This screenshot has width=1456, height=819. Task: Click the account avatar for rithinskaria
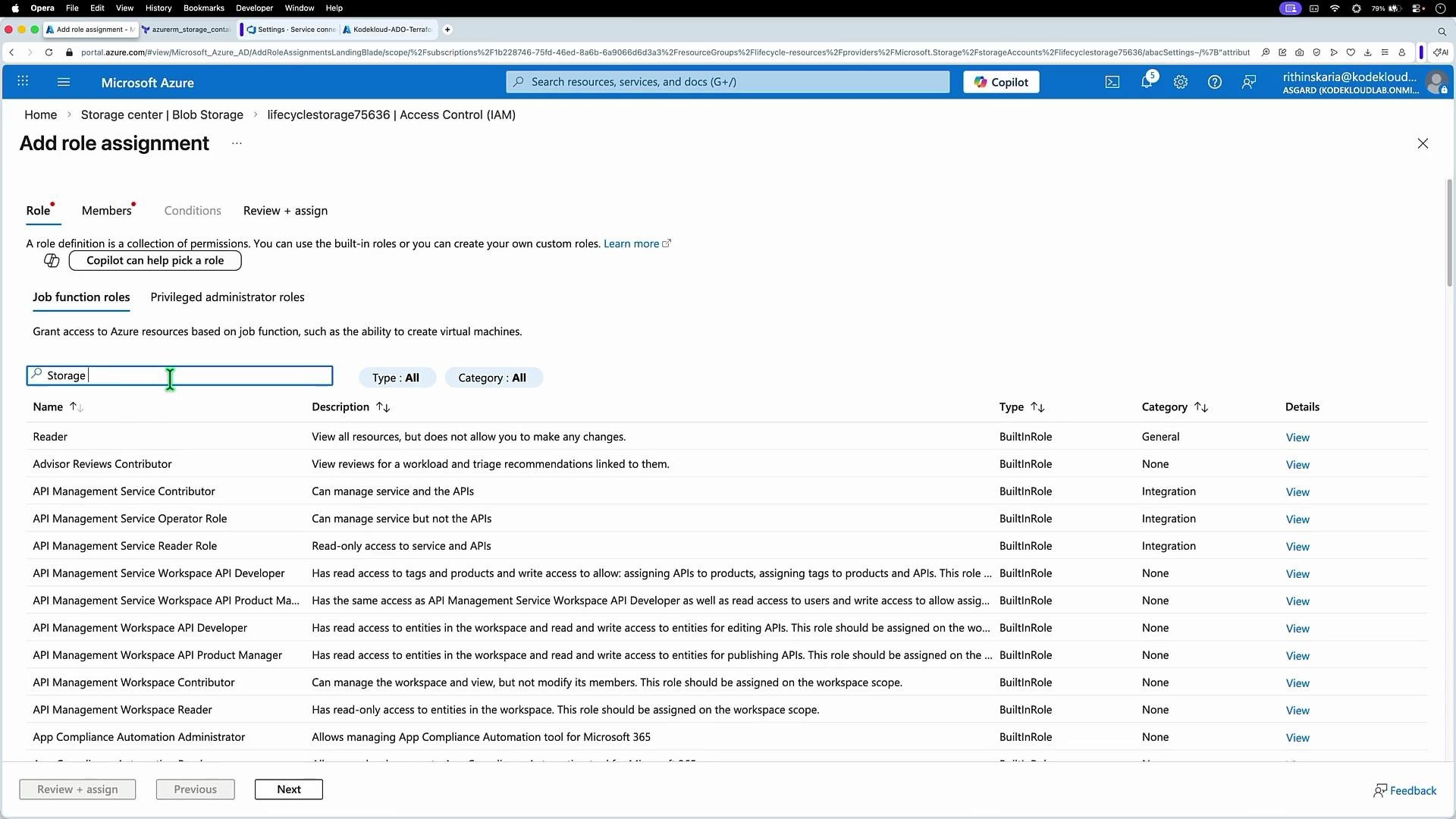[x=1436, y=82]
